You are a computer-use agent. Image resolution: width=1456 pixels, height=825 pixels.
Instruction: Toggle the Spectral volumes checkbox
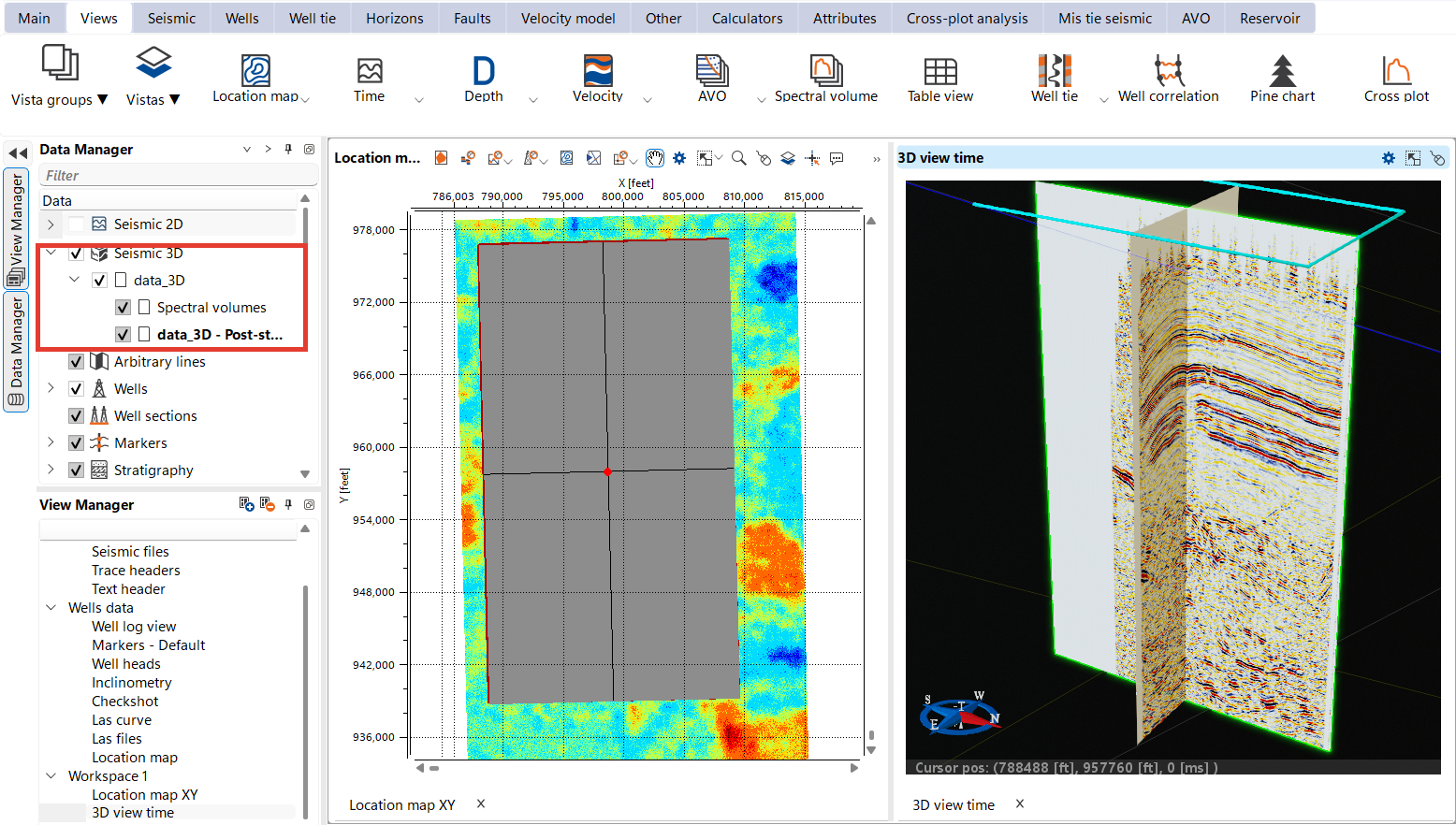pos(123,307)
